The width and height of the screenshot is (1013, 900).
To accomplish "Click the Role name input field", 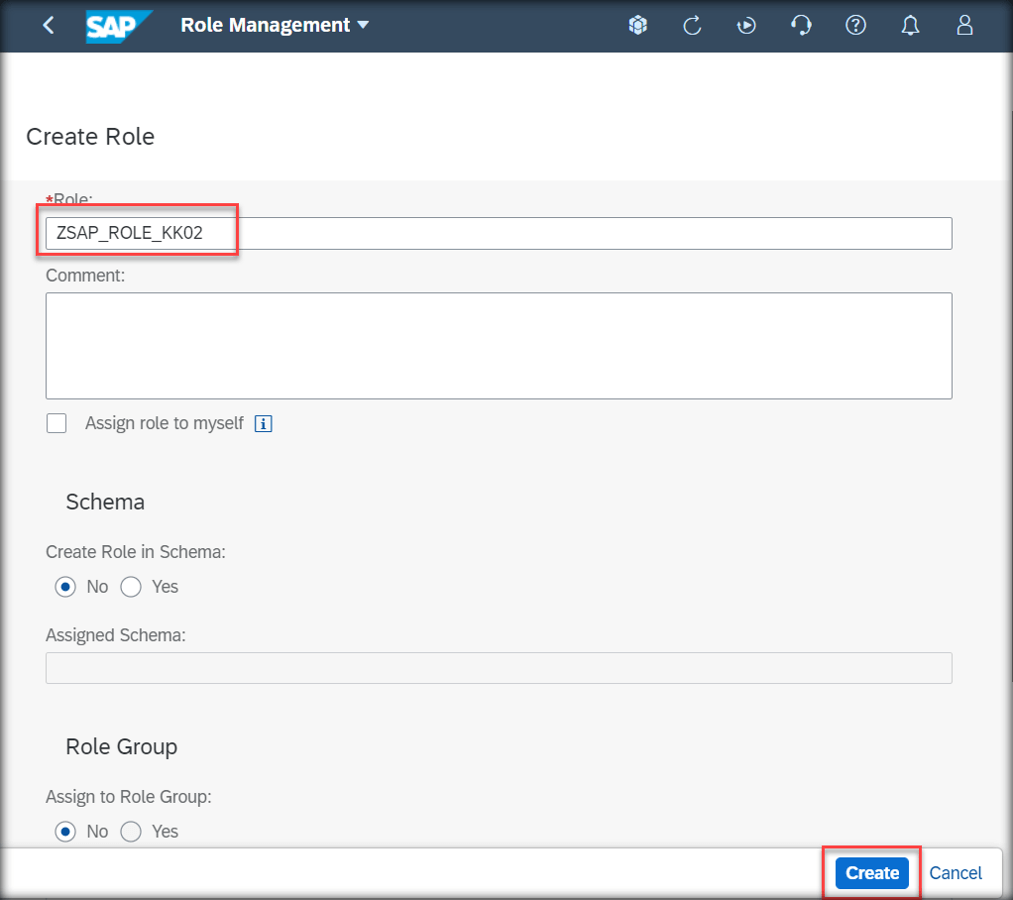I will pos(499,233).
